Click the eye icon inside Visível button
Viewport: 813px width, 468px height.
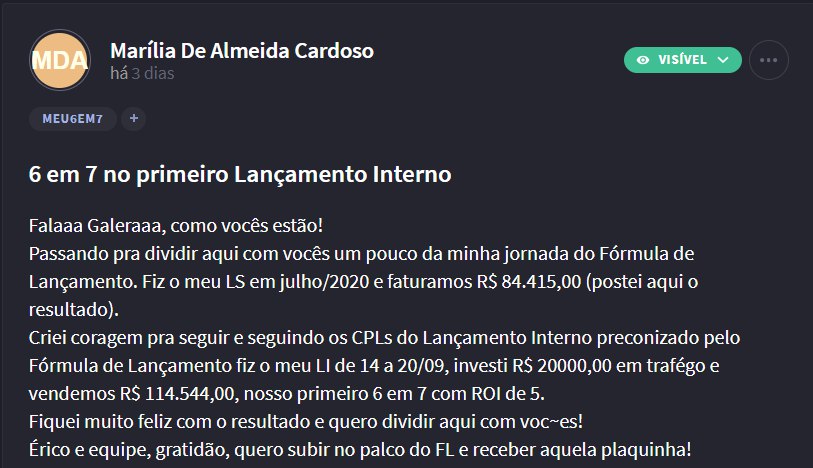(x=643, y=60)
